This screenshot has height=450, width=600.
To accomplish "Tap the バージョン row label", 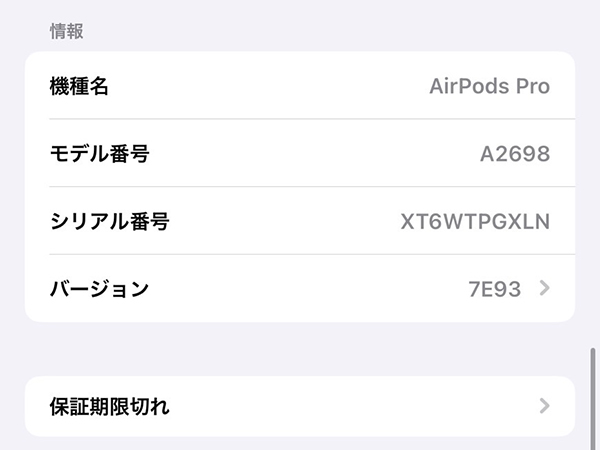I will click(x=99, y=289).
